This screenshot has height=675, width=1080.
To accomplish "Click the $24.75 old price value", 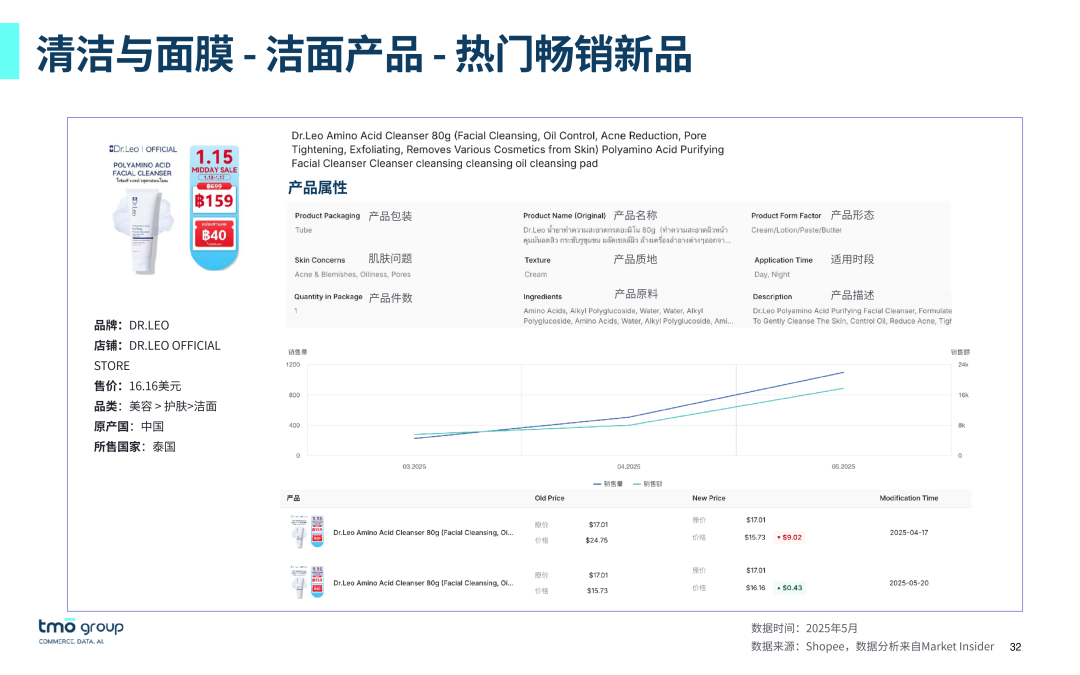I will [x=596, y=540].
